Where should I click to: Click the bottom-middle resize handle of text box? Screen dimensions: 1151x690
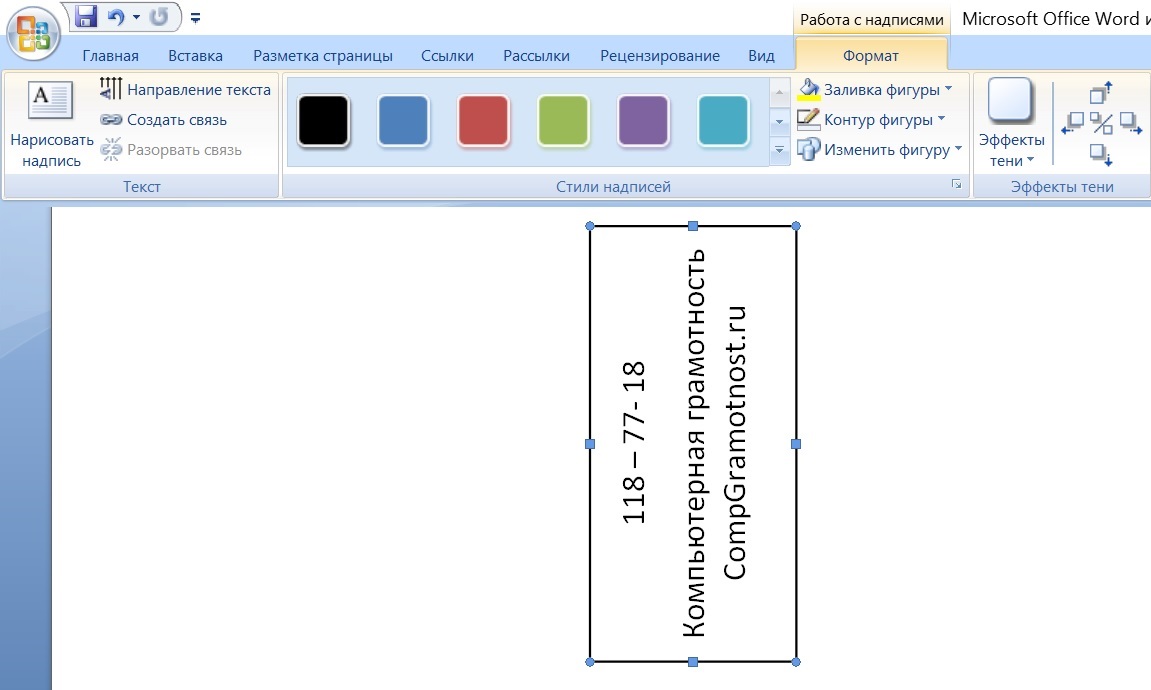click(x=693, y=662)
